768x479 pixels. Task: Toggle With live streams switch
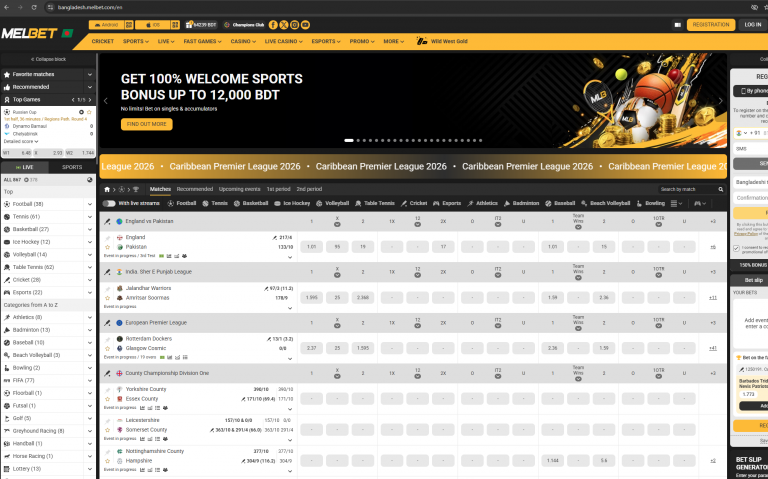click(x=109, y=203)
